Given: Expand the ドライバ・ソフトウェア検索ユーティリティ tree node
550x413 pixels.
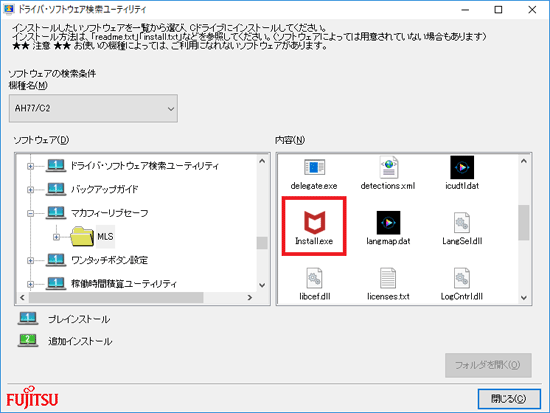Looking at the screenshot, I should (31, 166).
